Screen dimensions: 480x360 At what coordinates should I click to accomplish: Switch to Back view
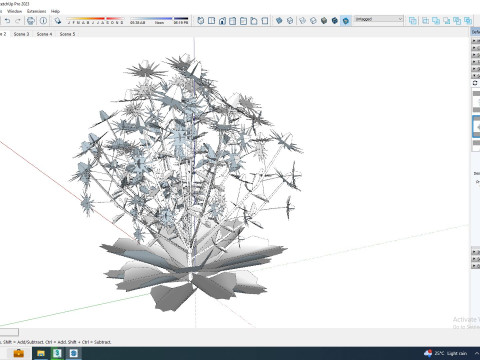[x=243, y=21]
